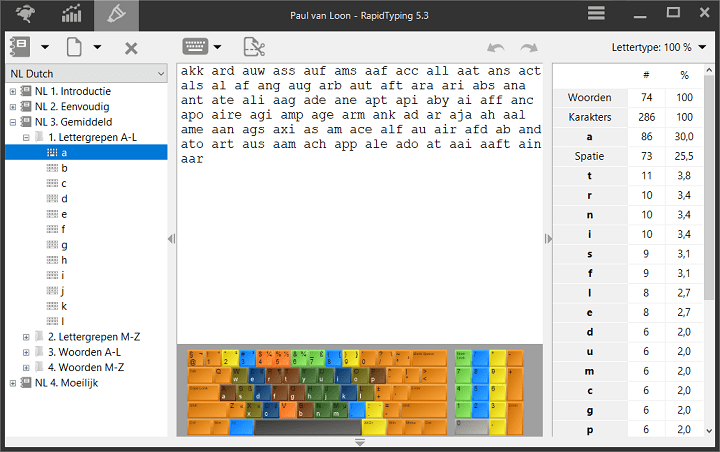Select lesson 'j' in the tree

tap(63, 291)
